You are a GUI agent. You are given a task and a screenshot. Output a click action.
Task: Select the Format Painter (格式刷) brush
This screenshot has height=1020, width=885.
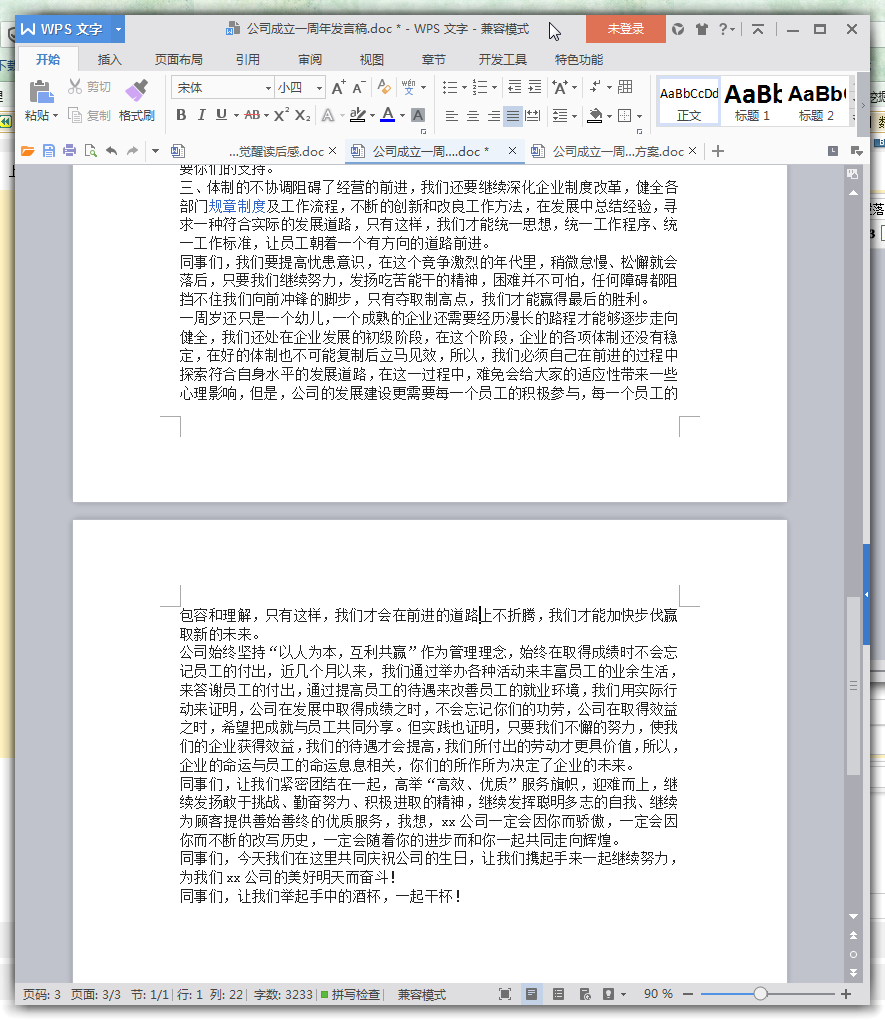tap(137, 101)
